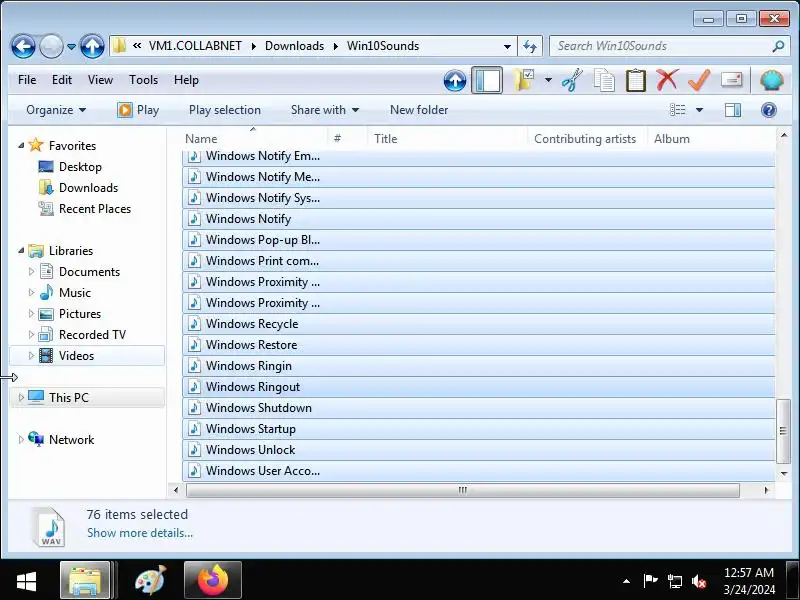Click the Paste clipboard icon

(636, 80)
